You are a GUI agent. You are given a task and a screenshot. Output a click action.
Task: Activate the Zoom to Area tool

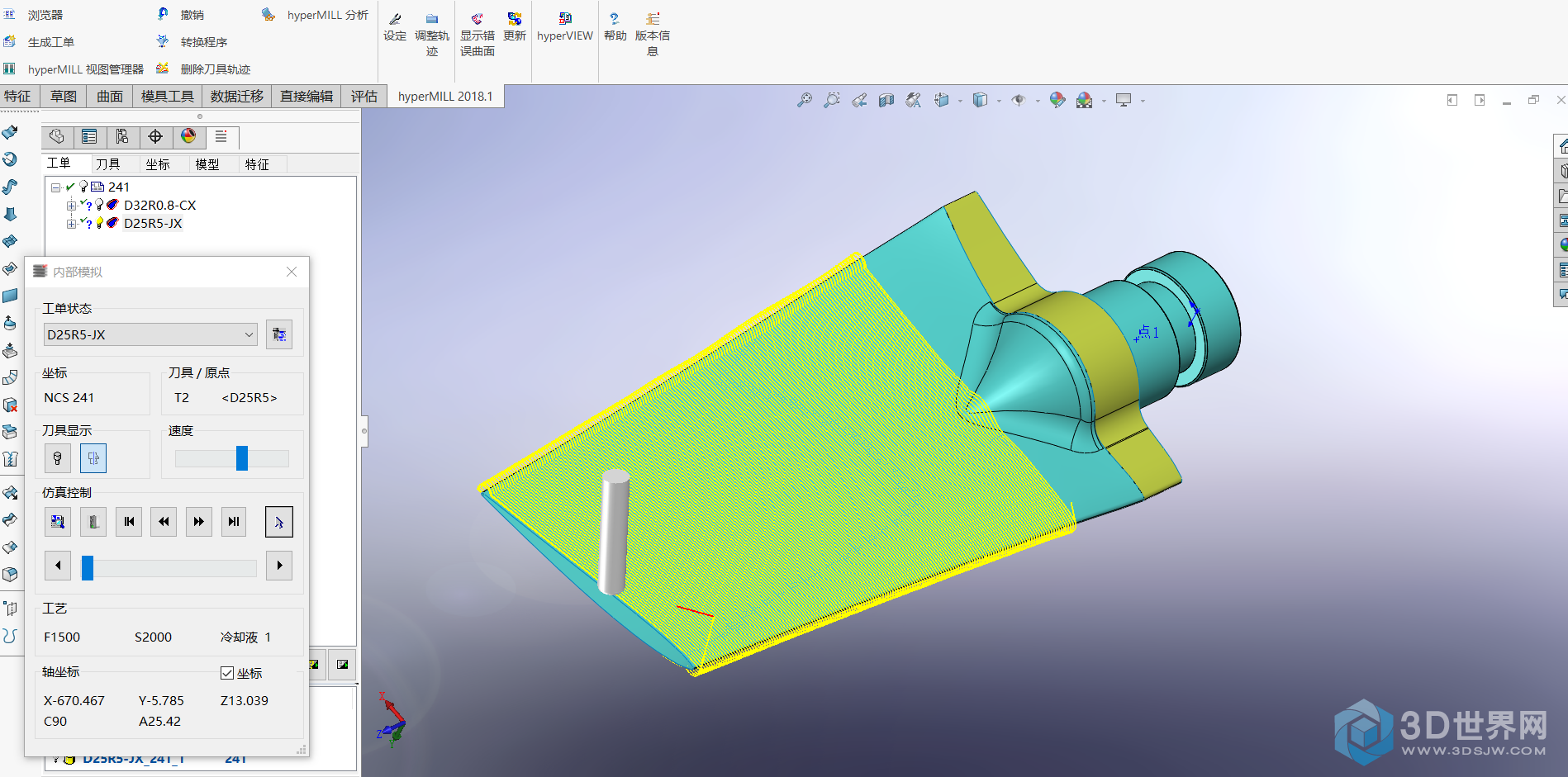point(832,100)
